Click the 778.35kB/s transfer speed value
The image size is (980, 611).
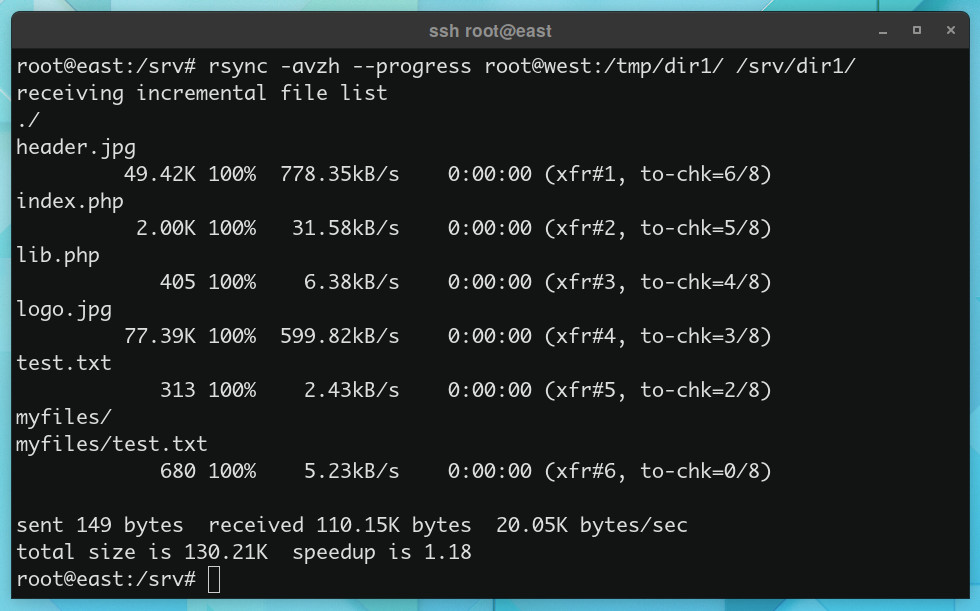[339, 174]
